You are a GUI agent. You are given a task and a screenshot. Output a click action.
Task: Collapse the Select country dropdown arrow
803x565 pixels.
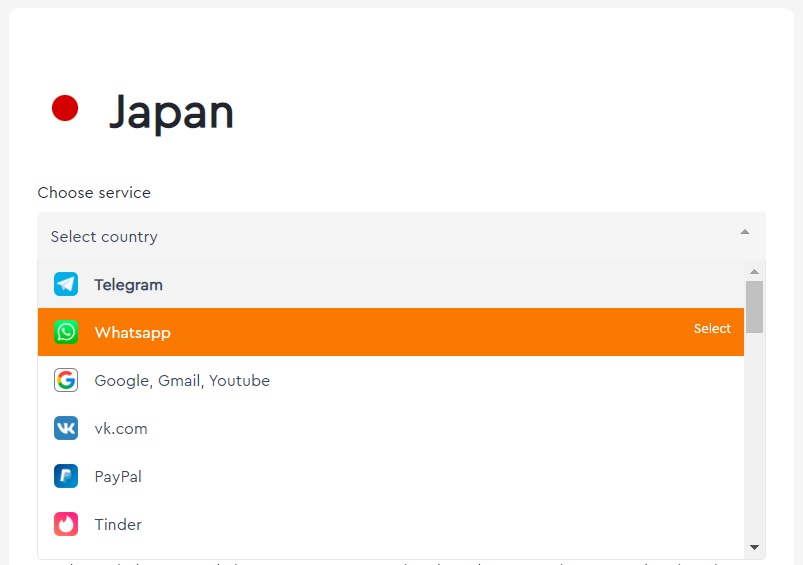[745, 232]
